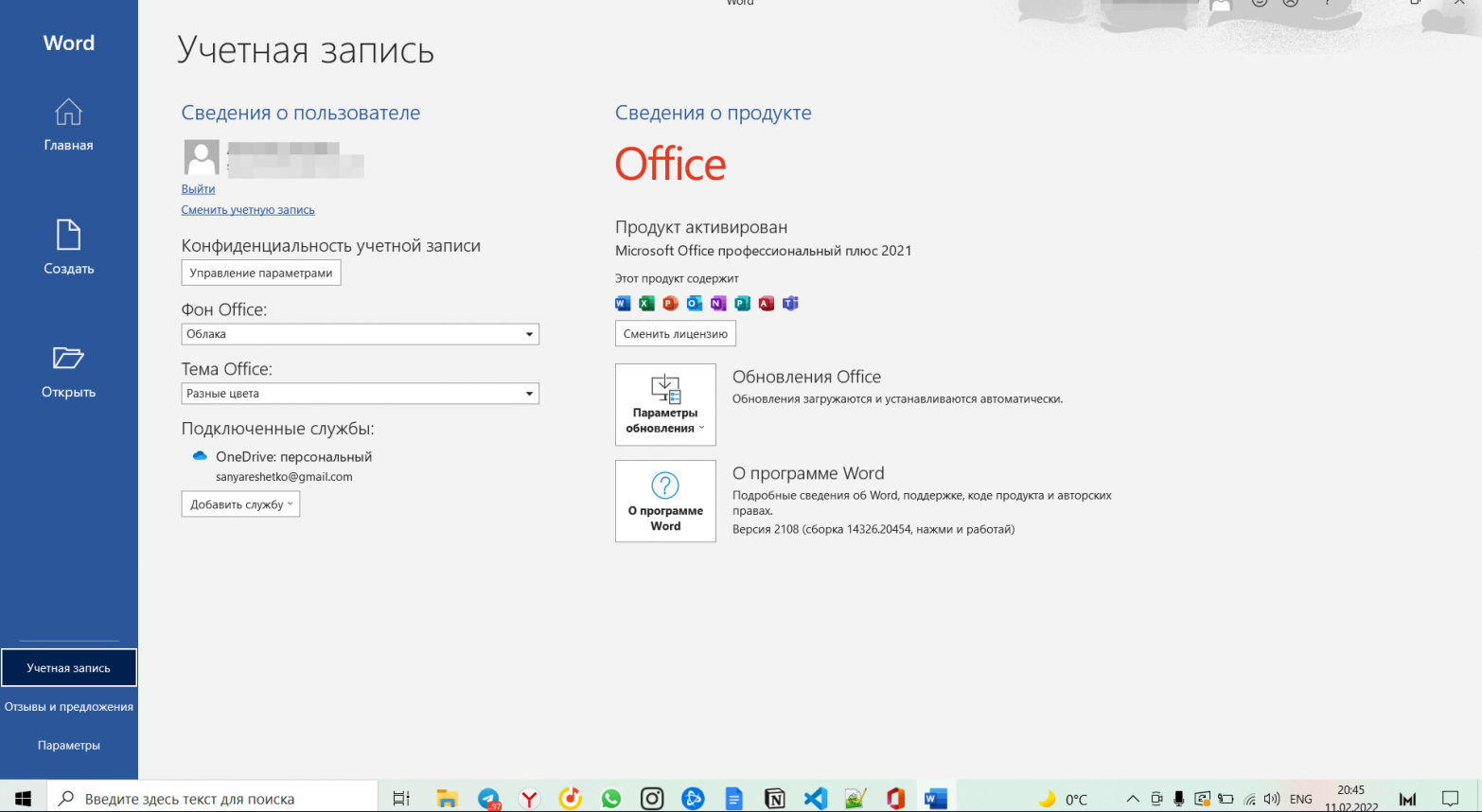This screenshot has width=1482, height=812.
Task: Click the user profile avatar picture
Action: [202, 157]
